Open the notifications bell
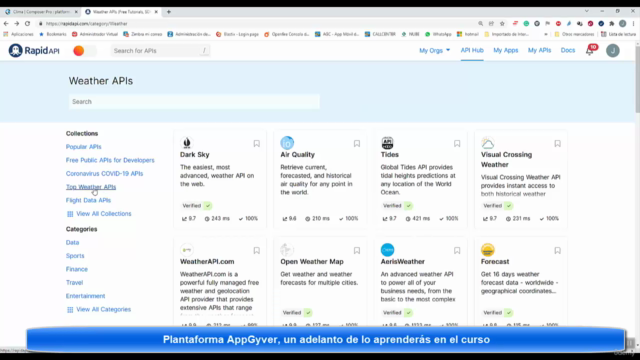The image size is (640, 360). click(590, 51)
